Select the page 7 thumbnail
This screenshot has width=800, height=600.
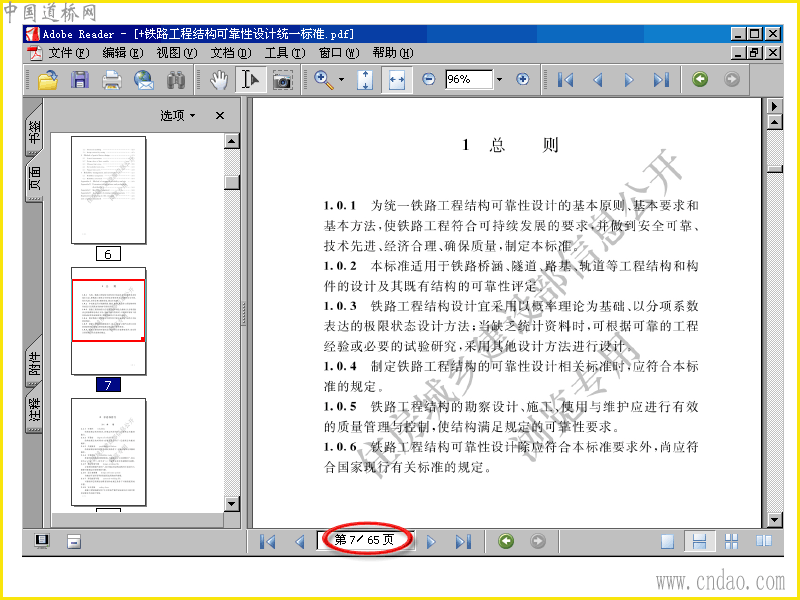pyautogui.click(x=108, y=321)
